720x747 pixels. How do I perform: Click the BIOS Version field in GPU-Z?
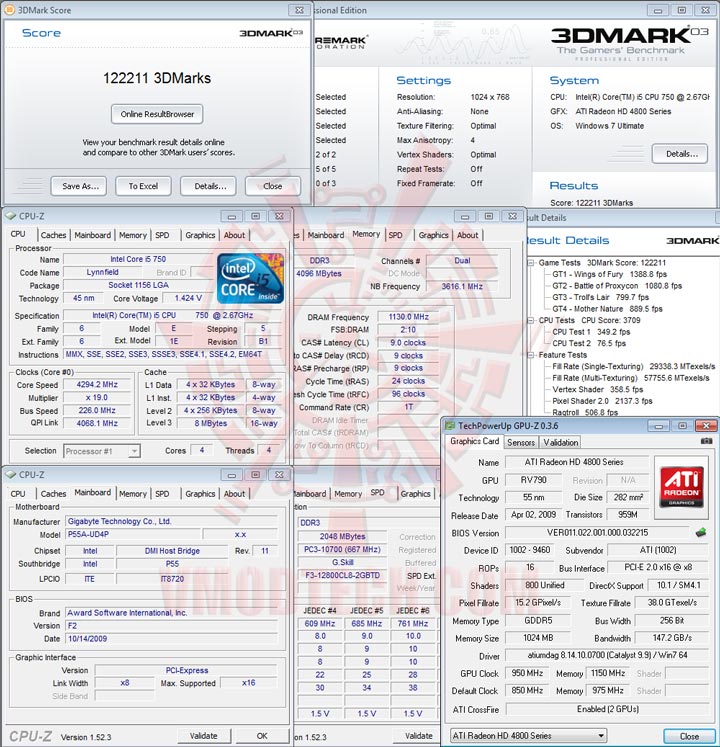point(597,533)
